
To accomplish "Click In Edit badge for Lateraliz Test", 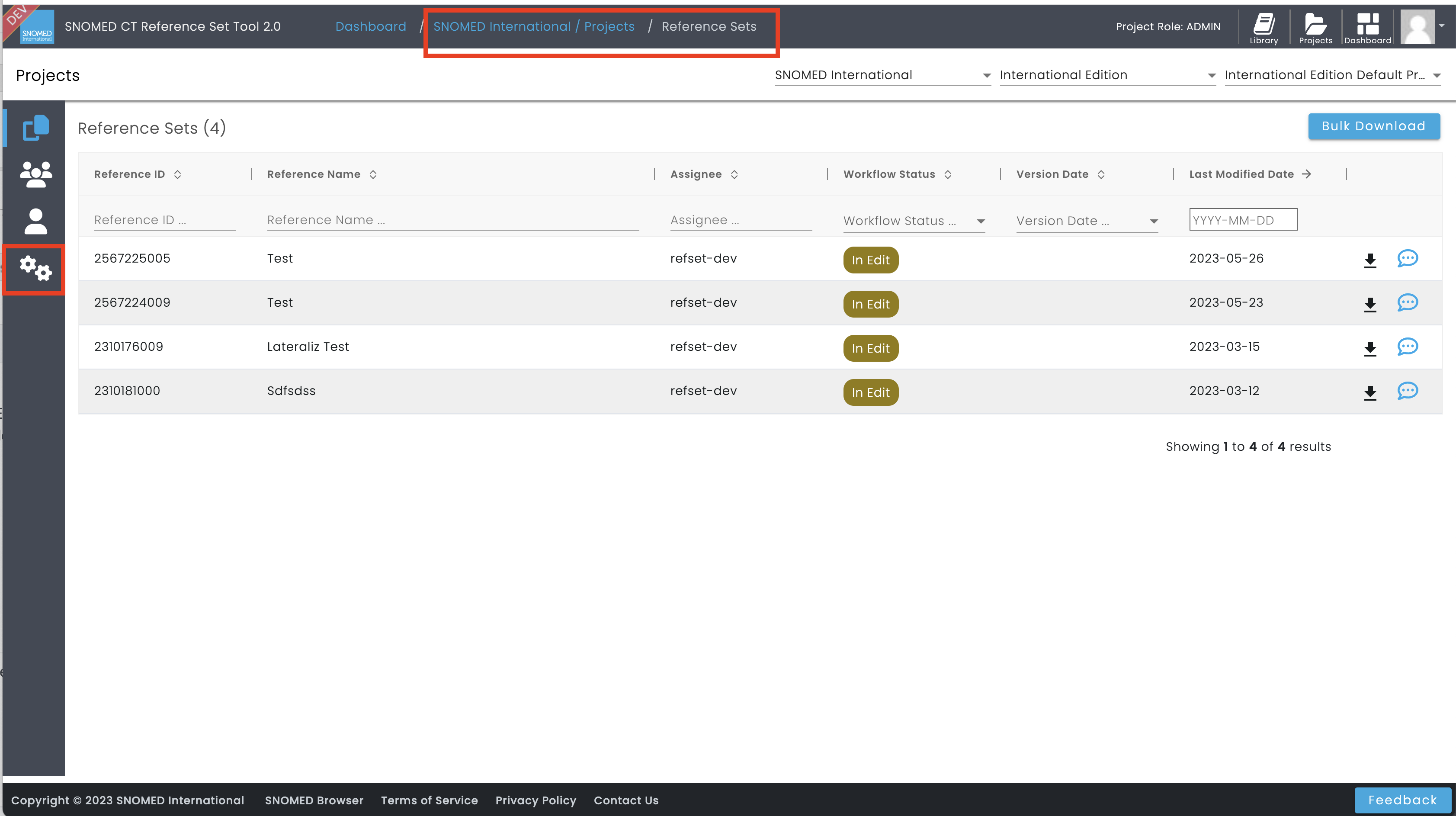I will coord(871,348).
